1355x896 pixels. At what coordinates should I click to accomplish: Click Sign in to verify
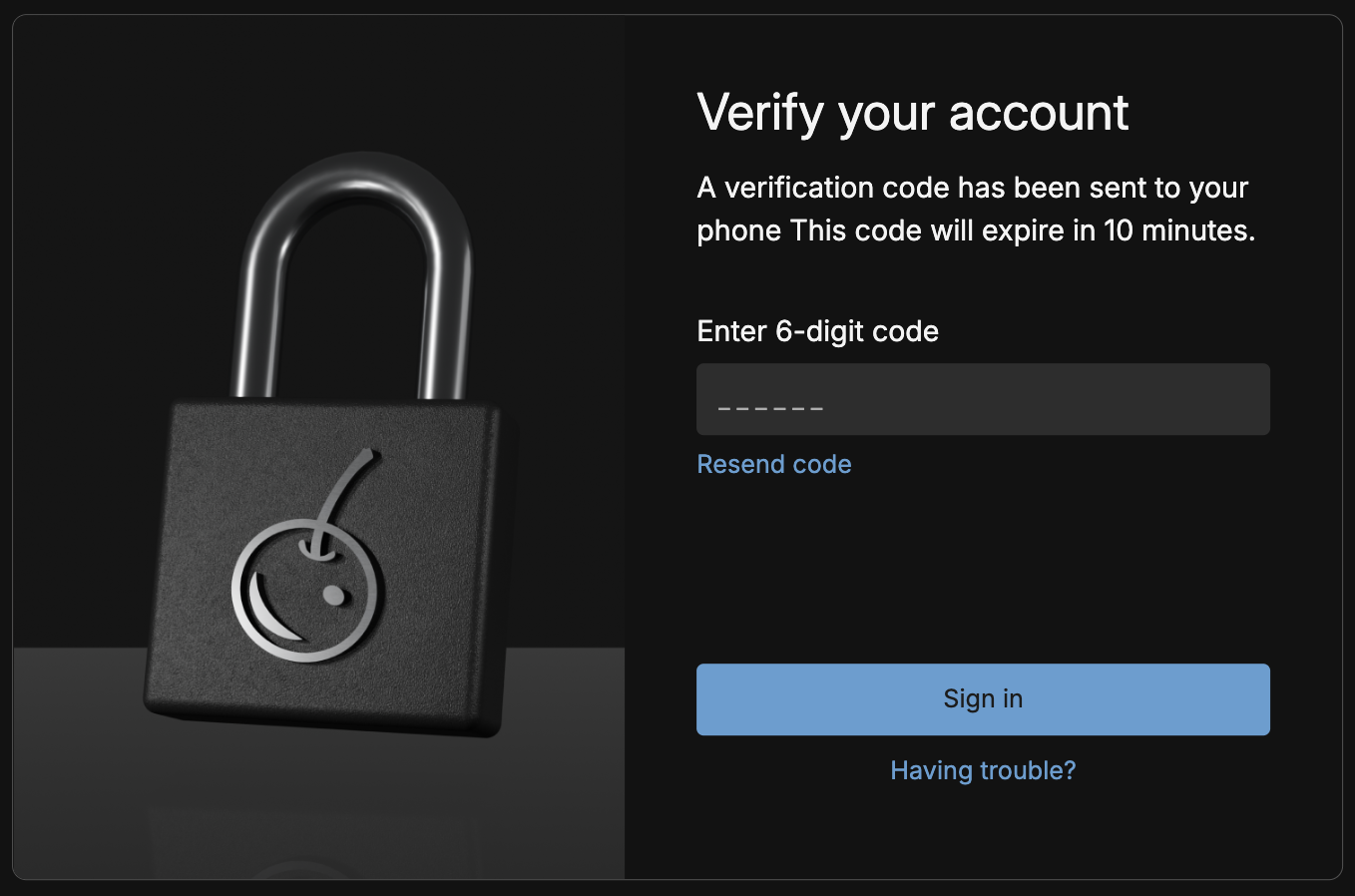pos(983,698)
